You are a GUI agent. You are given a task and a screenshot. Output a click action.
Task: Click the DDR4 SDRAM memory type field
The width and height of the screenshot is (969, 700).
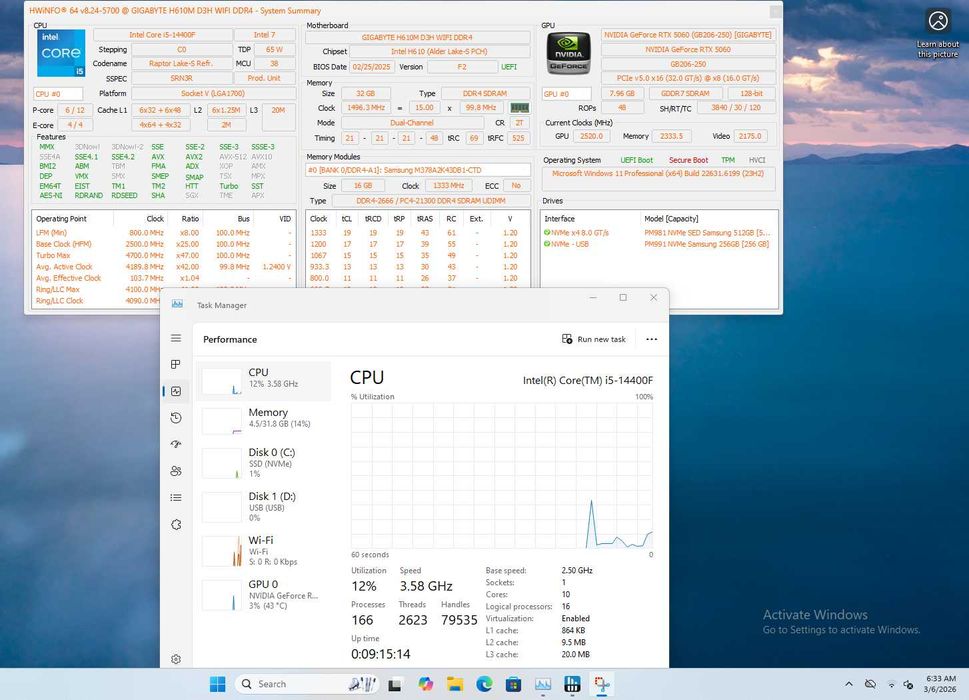tap(484, 93)
